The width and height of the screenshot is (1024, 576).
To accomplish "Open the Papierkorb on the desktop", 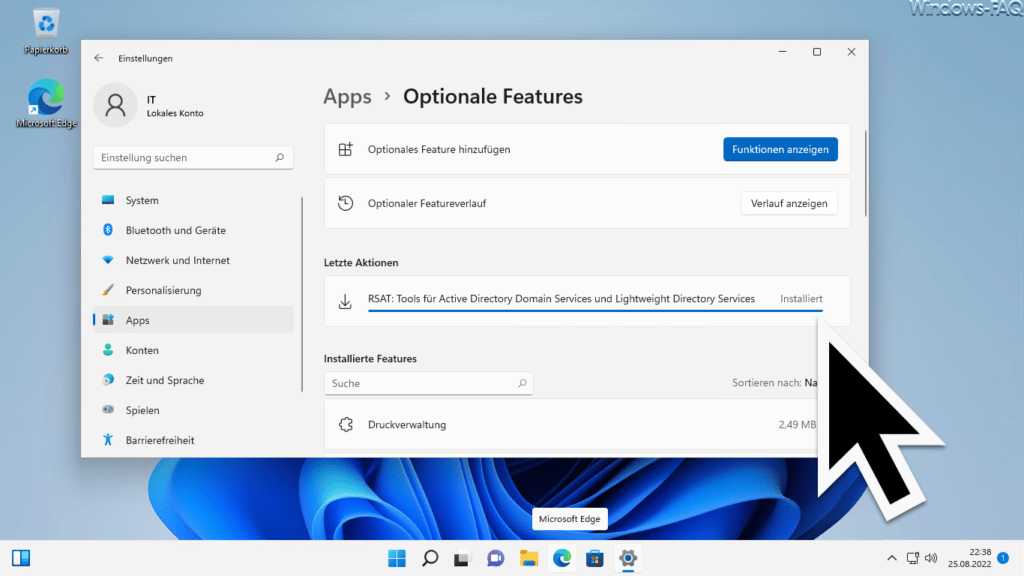I will [45, 22].
